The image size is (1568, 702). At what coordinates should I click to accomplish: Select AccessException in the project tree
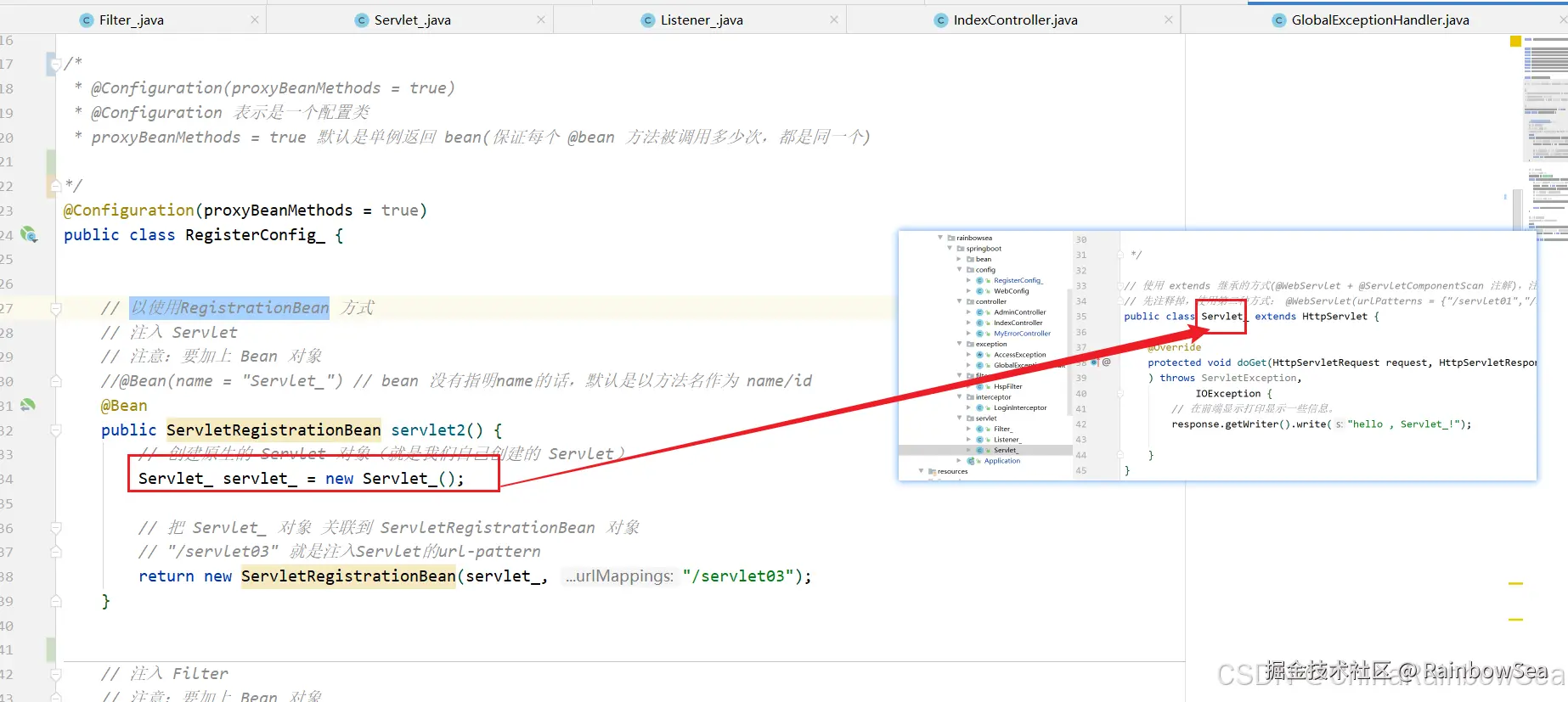[1019, 355]
